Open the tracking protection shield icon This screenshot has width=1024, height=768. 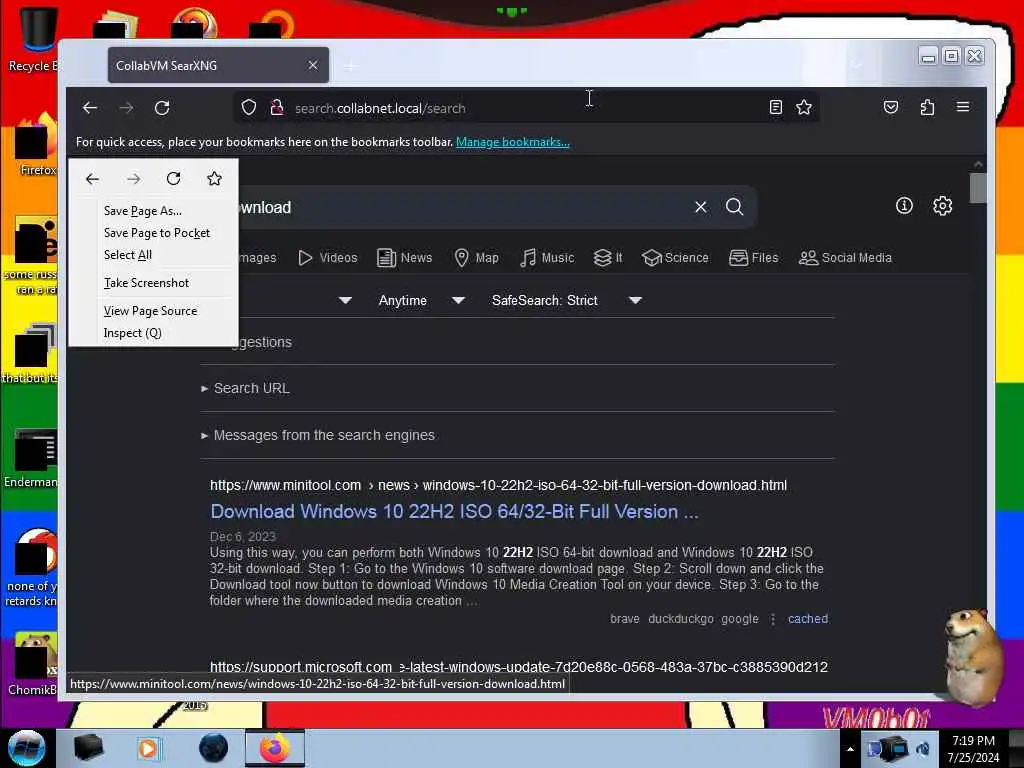[249, 108]
